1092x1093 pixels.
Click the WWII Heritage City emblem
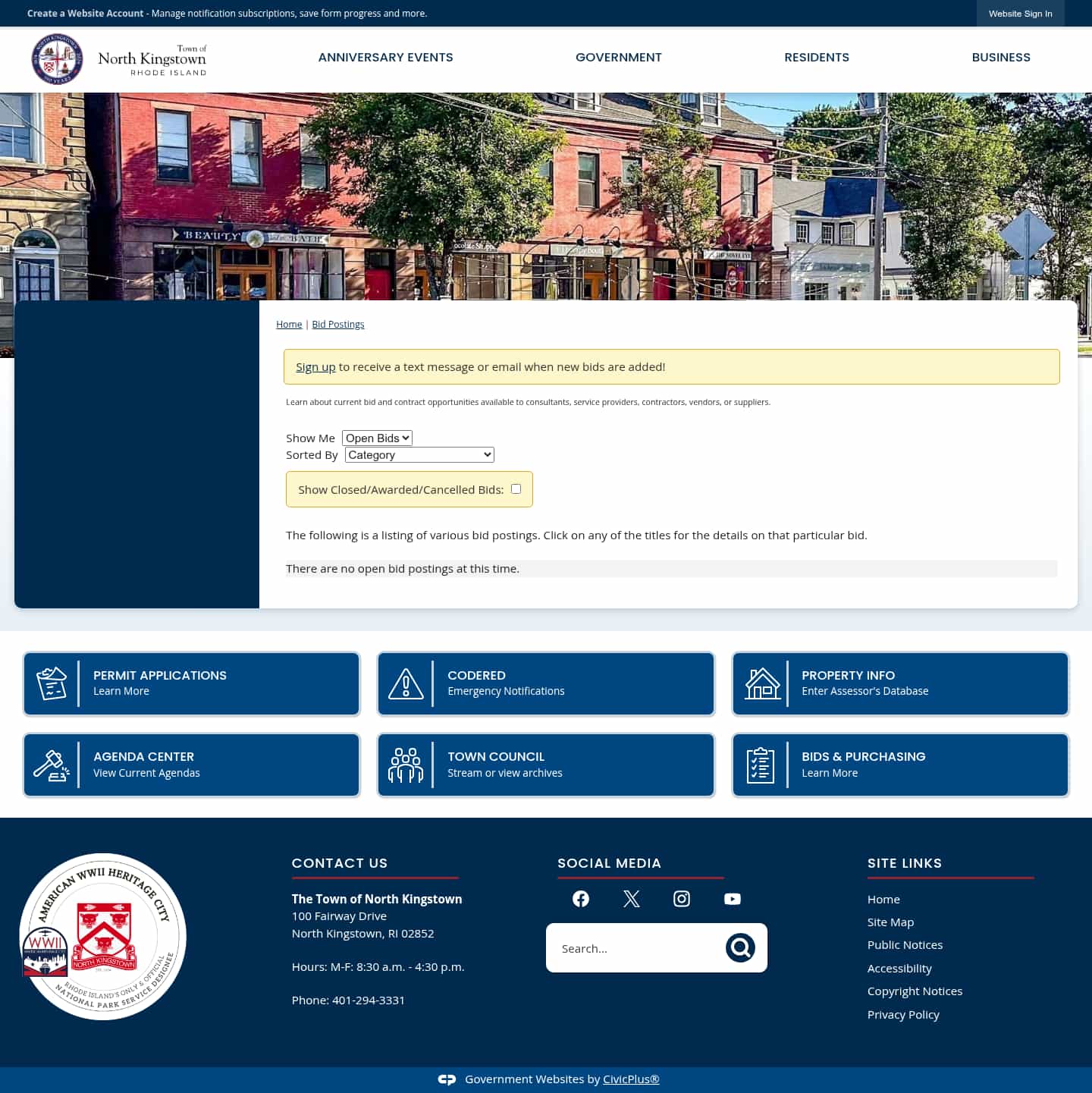tap(103, 937)
